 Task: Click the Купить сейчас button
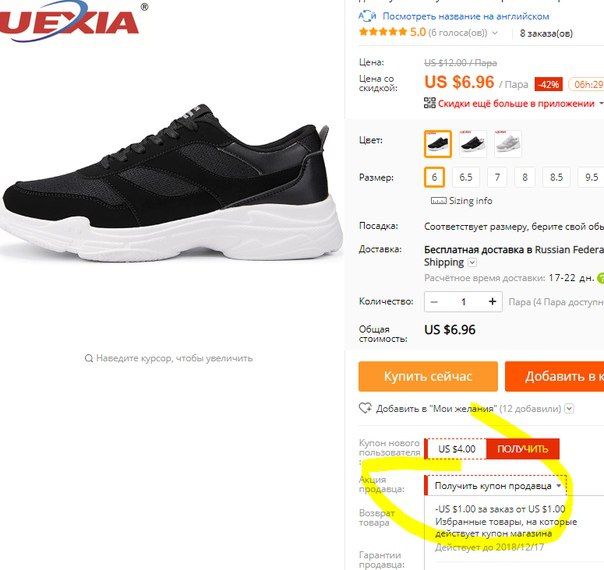428,376
